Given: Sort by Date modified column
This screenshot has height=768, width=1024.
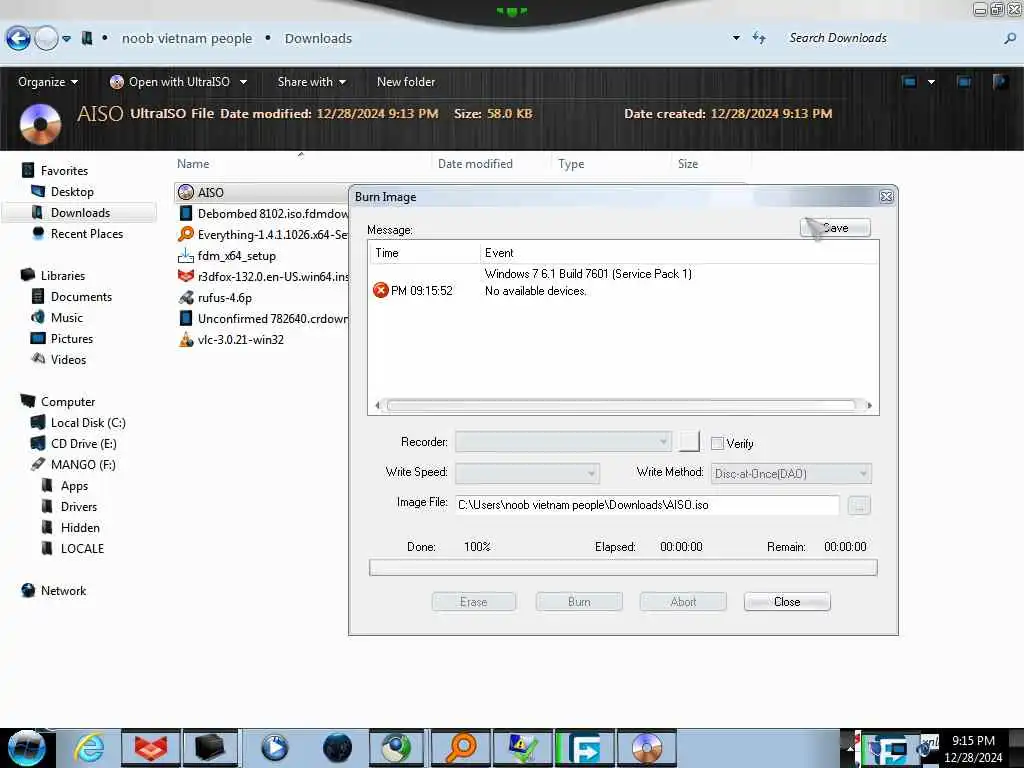Looking at the screenshot, I should 492,164.
